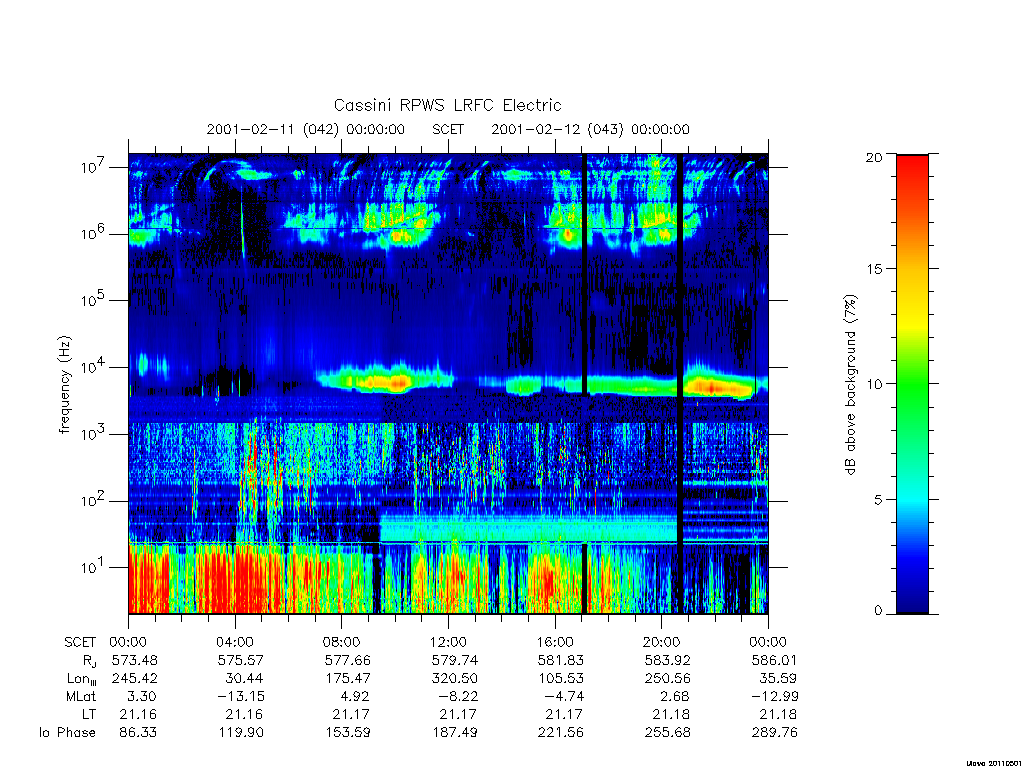Click the 10^5 frequency tick label
1024x768 pixels.
pos(94,300)
